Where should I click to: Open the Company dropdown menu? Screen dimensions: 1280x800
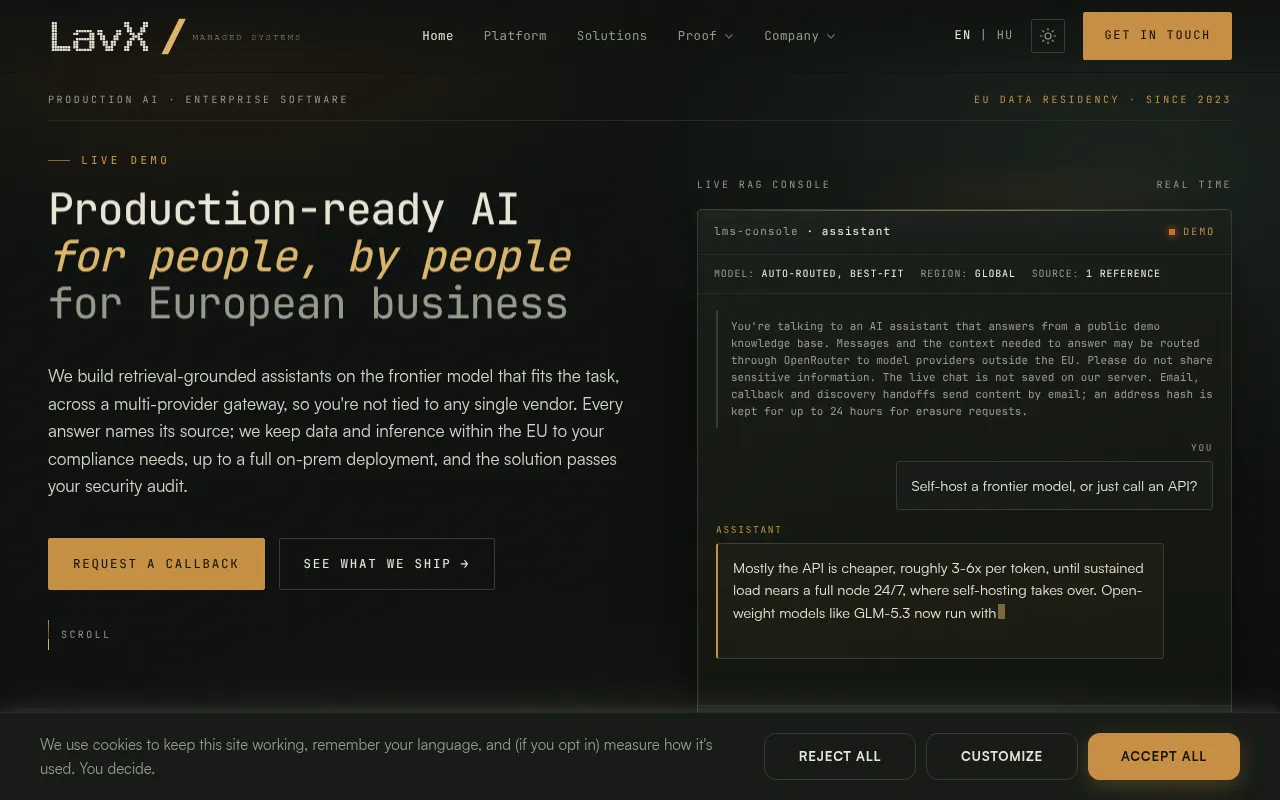pyautogui.click(x=799, y=36)
